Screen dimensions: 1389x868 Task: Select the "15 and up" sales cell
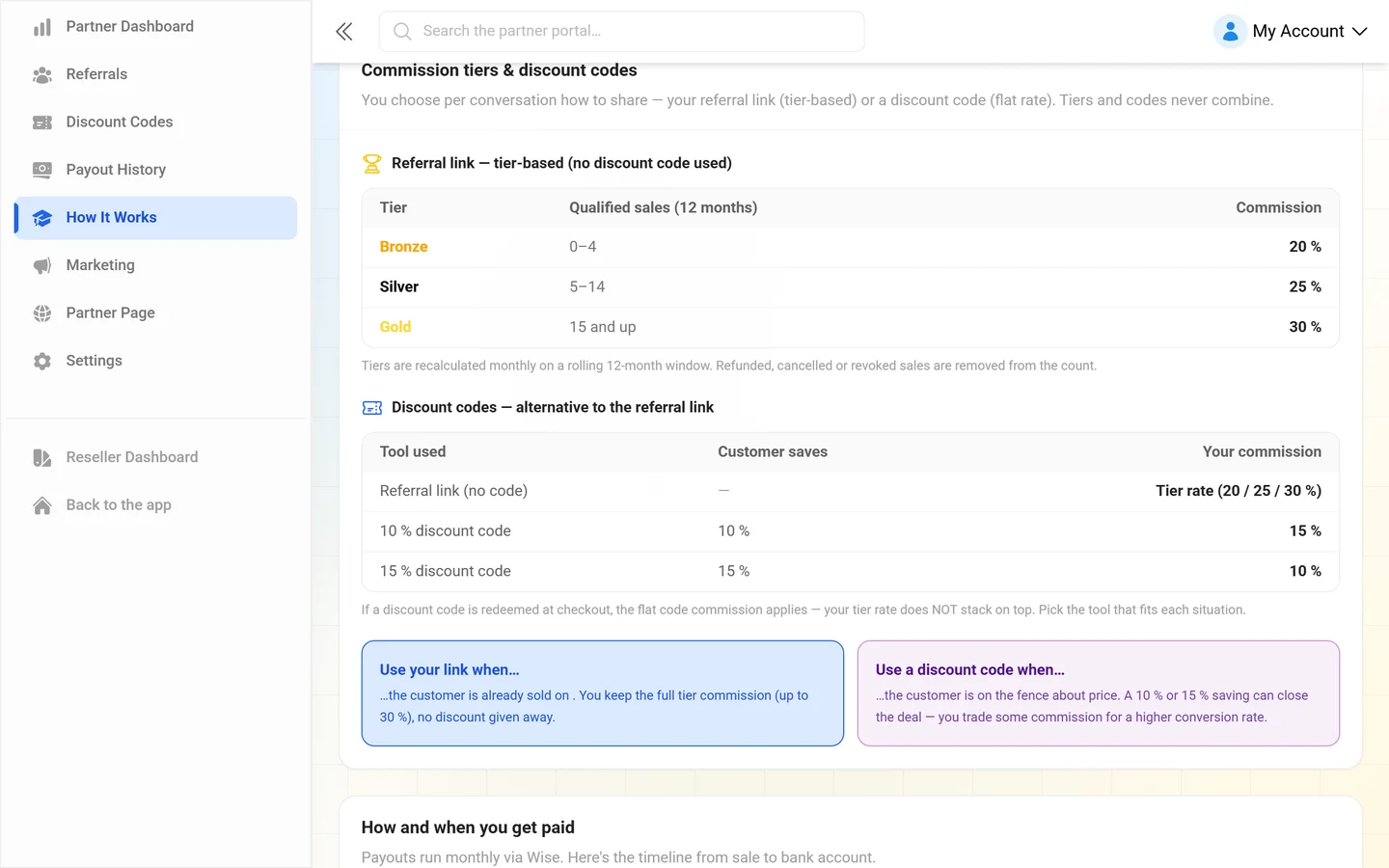603,327
